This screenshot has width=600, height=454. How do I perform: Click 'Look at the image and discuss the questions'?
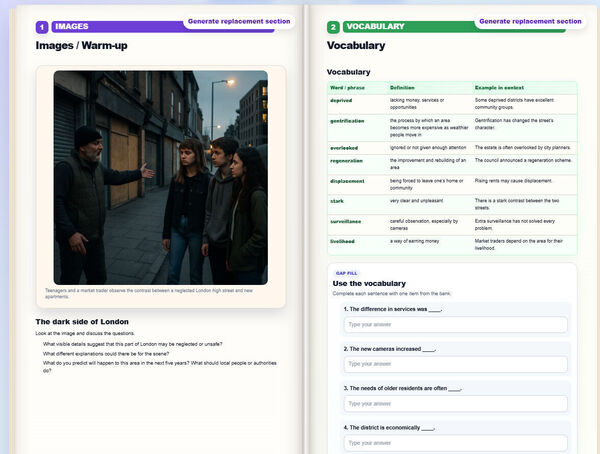click(85, 333)
